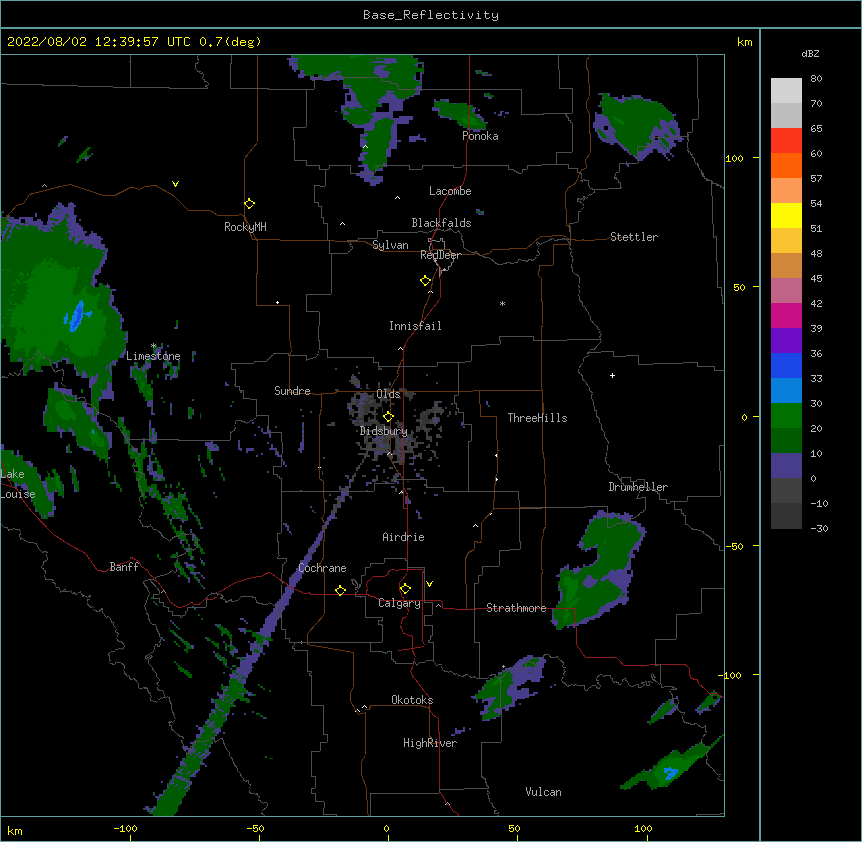Click the Olds town label
This screenshot has height=842, width=862.
pyautogui.click(x=388, y=394)
